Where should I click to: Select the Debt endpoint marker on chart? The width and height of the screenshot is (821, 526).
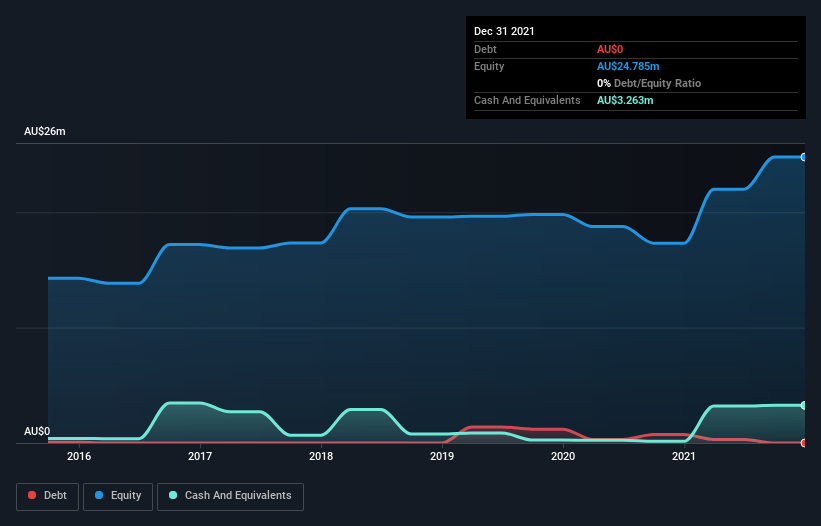[x=804, y=443]
